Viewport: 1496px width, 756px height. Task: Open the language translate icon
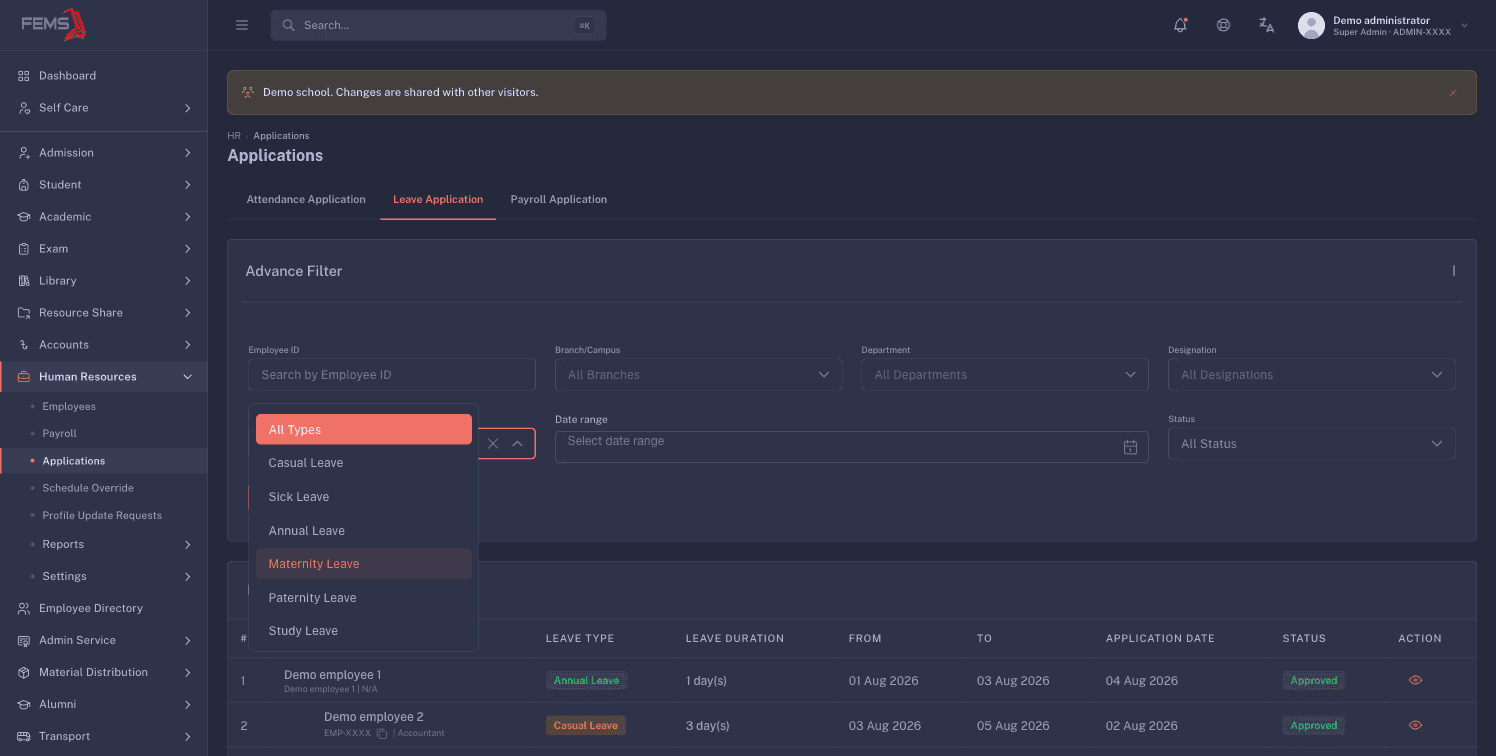[x=1266, y=25]
